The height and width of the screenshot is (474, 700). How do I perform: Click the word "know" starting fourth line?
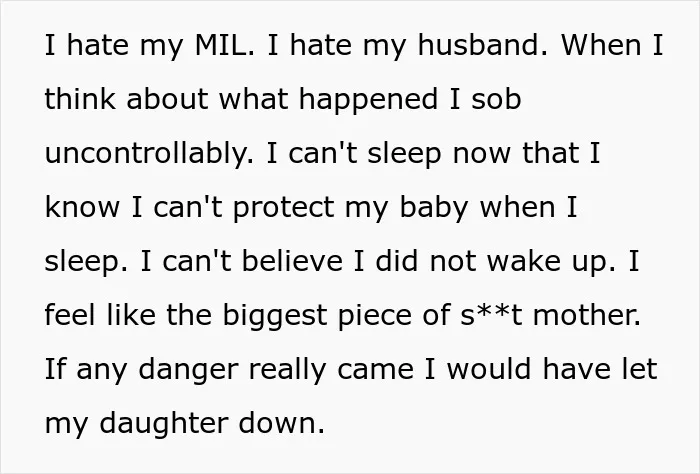coord(82,207)
